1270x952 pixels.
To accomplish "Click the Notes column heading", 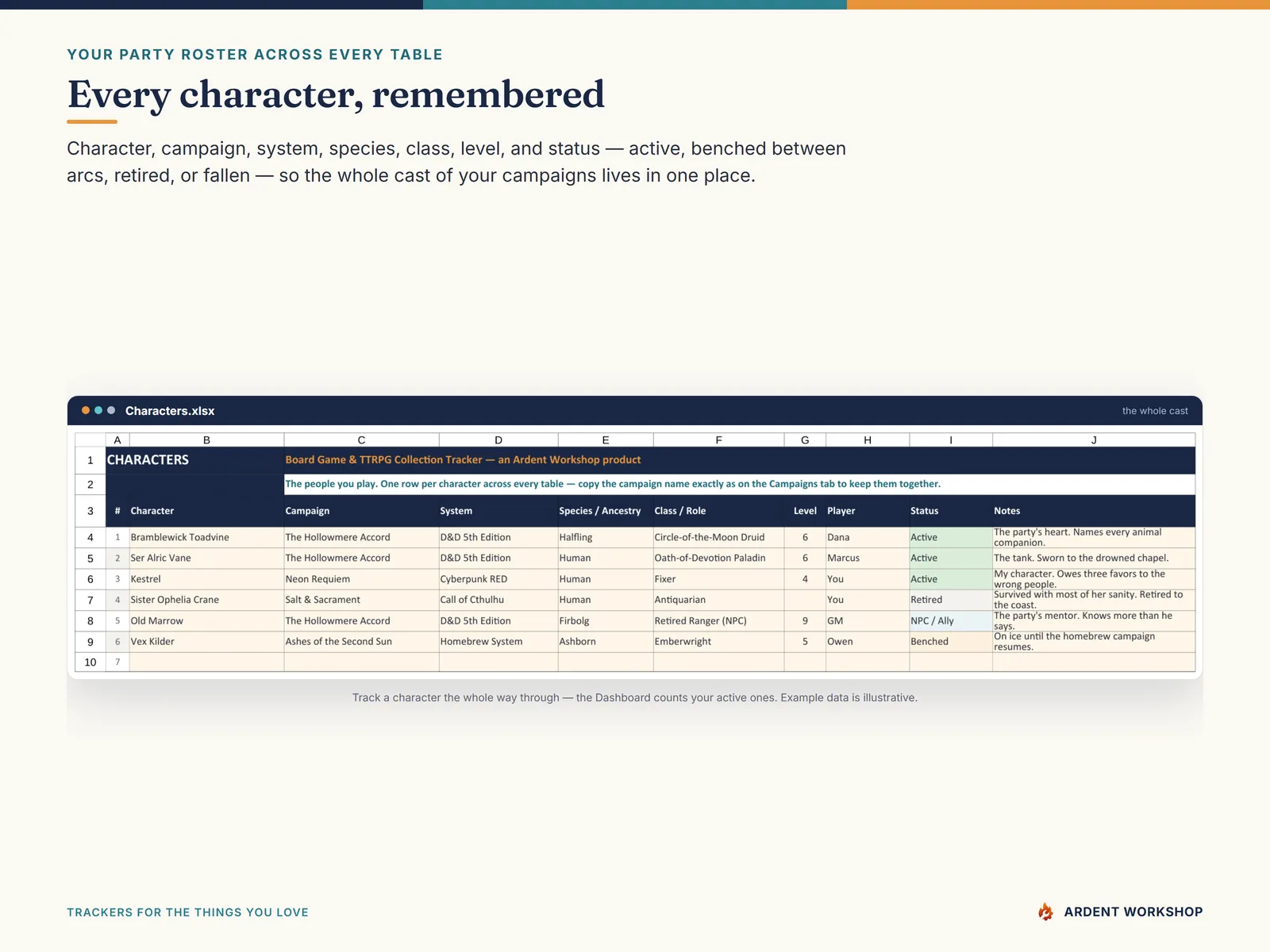I will tap(1094, 511).
